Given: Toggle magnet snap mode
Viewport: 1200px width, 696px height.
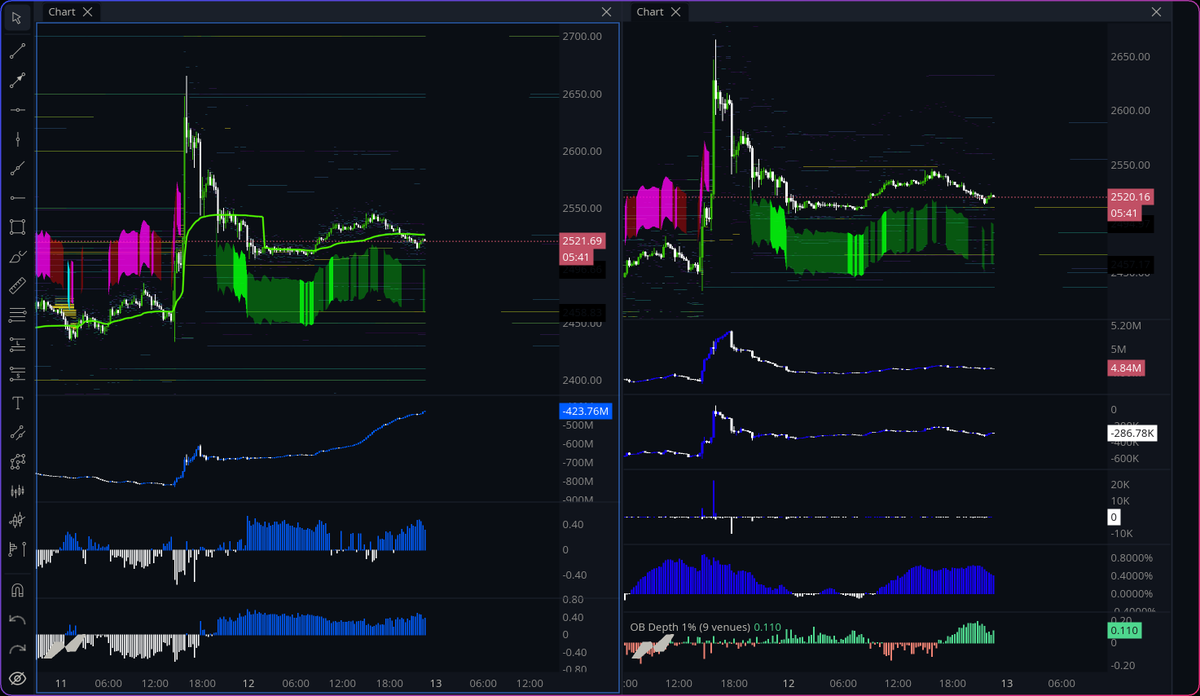Looking at the screenshot, I should [x=17, y=590].
